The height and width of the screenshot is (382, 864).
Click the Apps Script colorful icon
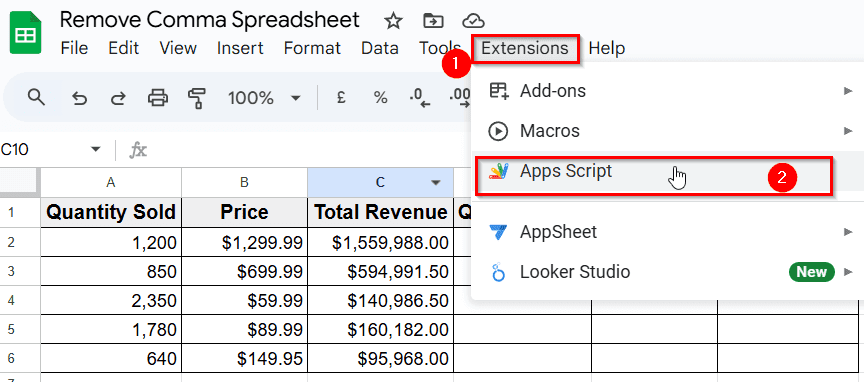499,171
